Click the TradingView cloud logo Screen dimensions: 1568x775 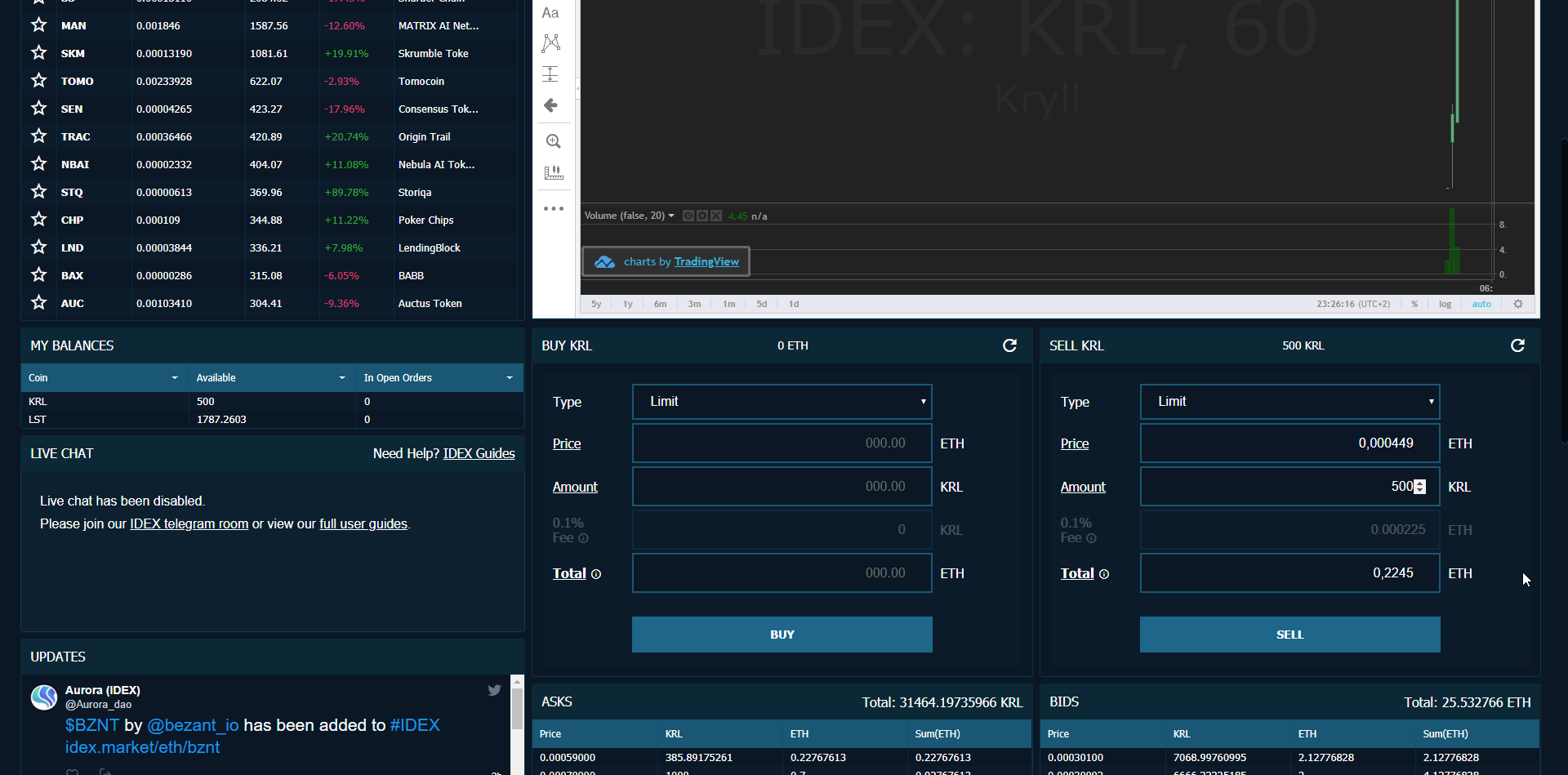[x=604, y=262]
